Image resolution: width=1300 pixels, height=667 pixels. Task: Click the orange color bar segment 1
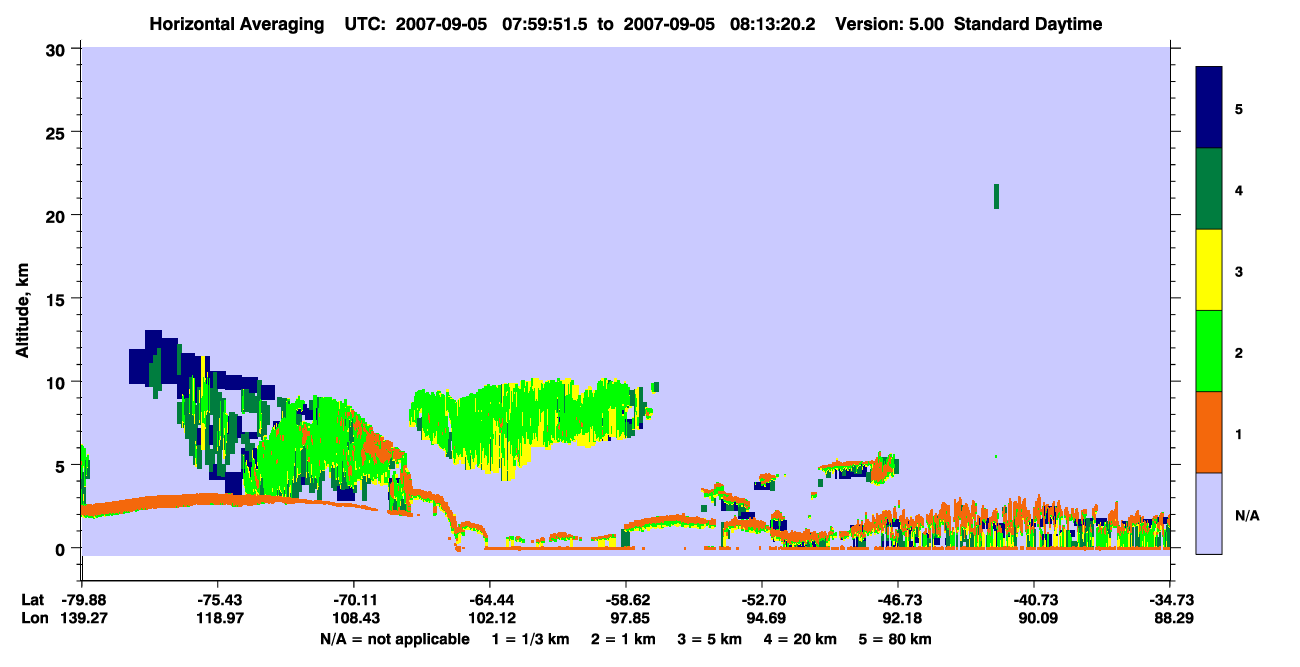[x=1209, y=432]
